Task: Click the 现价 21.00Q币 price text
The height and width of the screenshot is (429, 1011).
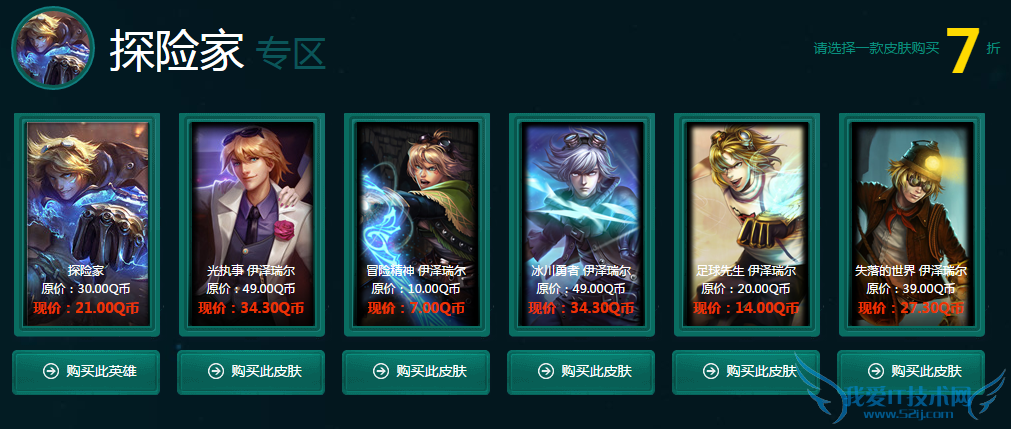Action: point(87,308)
